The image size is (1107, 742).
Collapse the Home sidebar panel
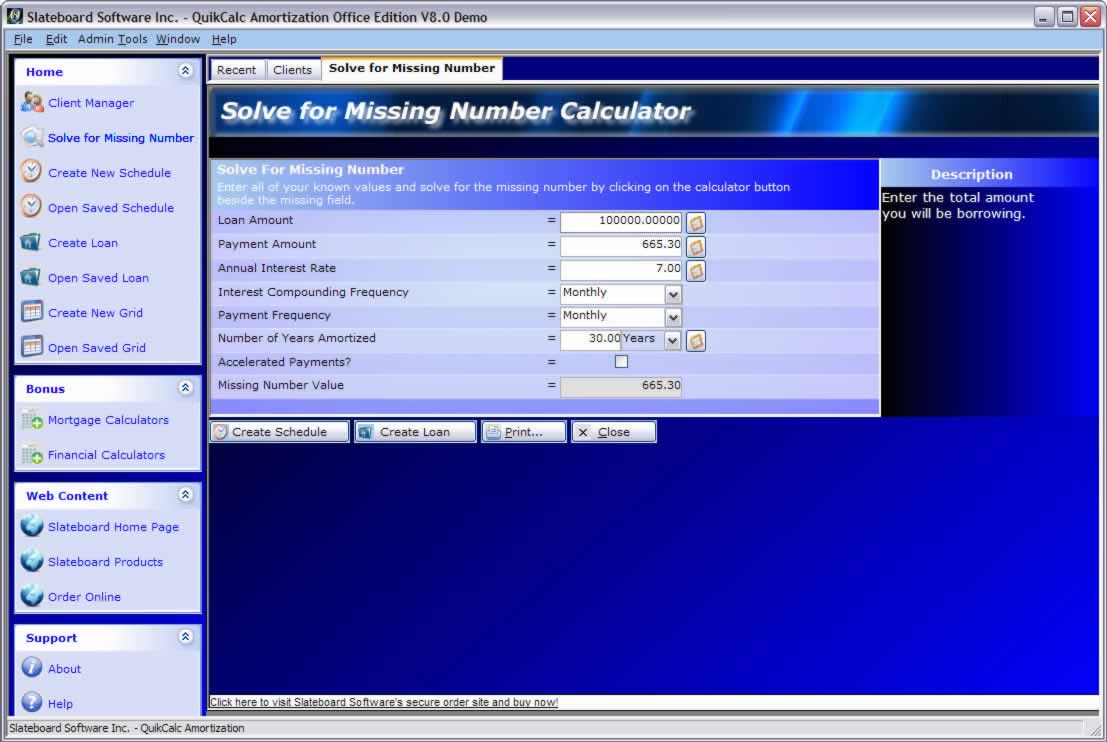click(185, 71)
